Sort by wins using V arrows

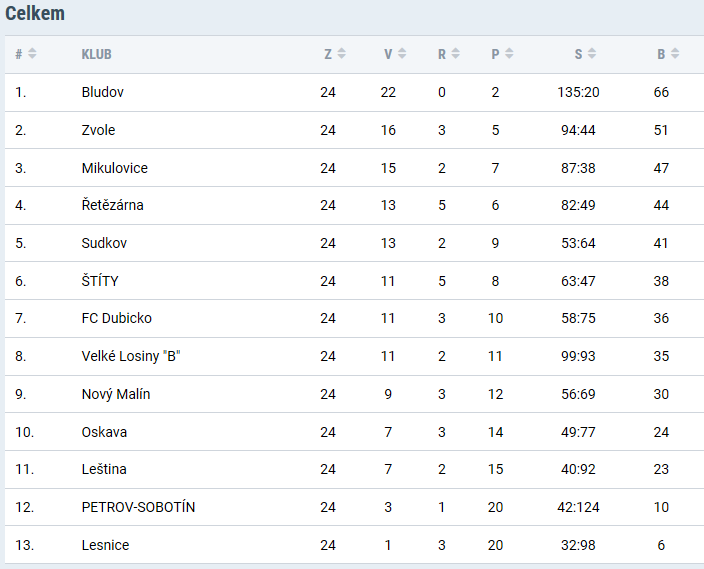click(402, 53)
